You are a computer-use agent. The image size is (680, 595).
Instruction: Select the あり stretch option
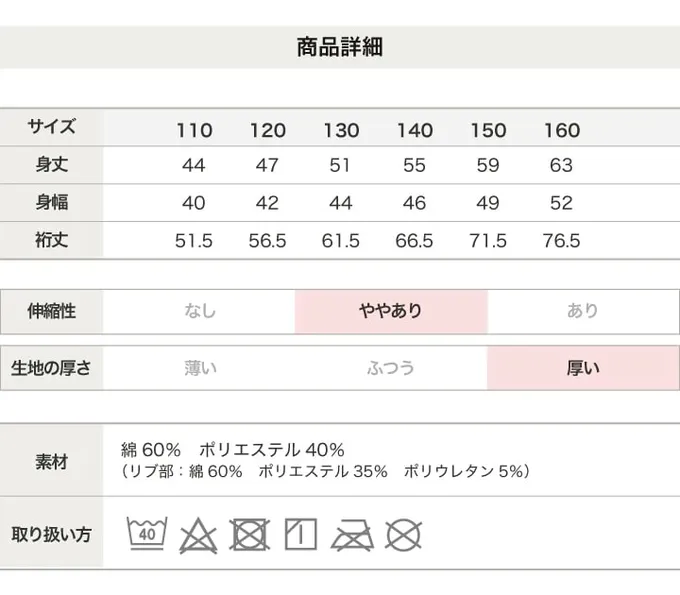click(x=583, y=311)
